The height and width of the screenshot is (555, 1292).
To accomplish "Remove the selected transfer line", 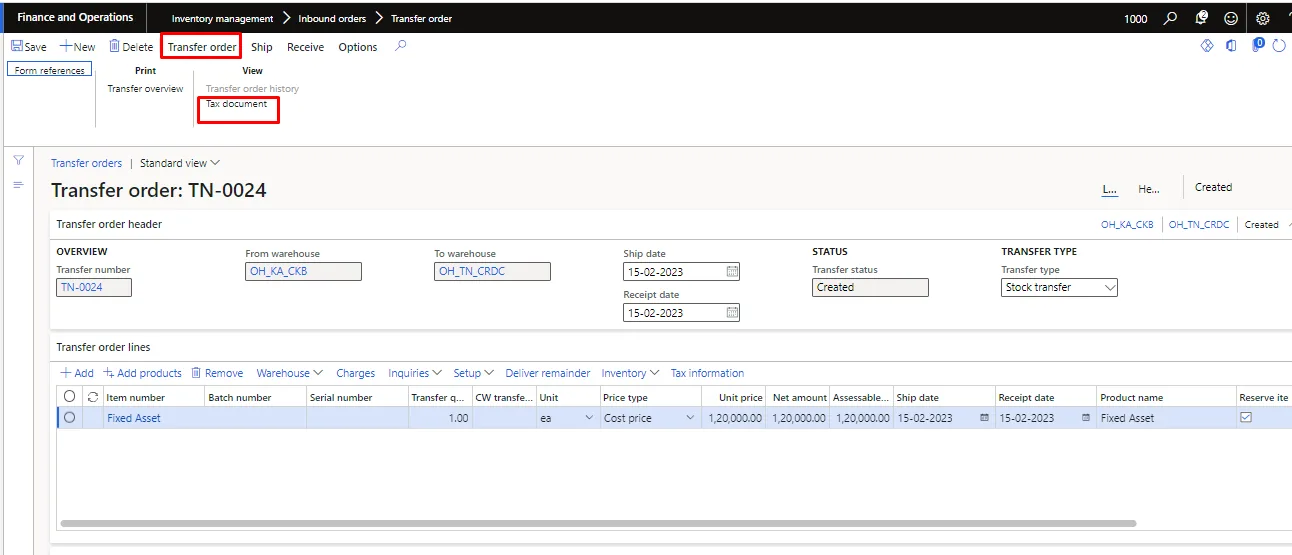I will point(217,373).
